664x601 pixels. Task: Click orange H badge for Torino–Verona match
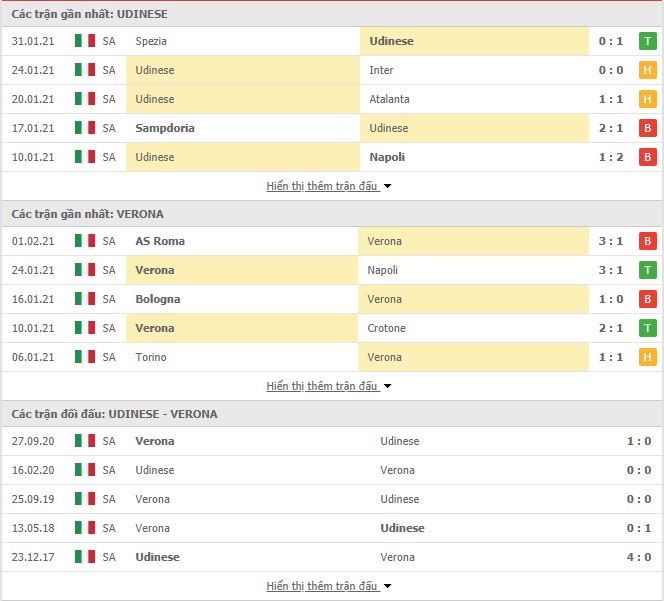pyautogui.click(x=647, y=357)
